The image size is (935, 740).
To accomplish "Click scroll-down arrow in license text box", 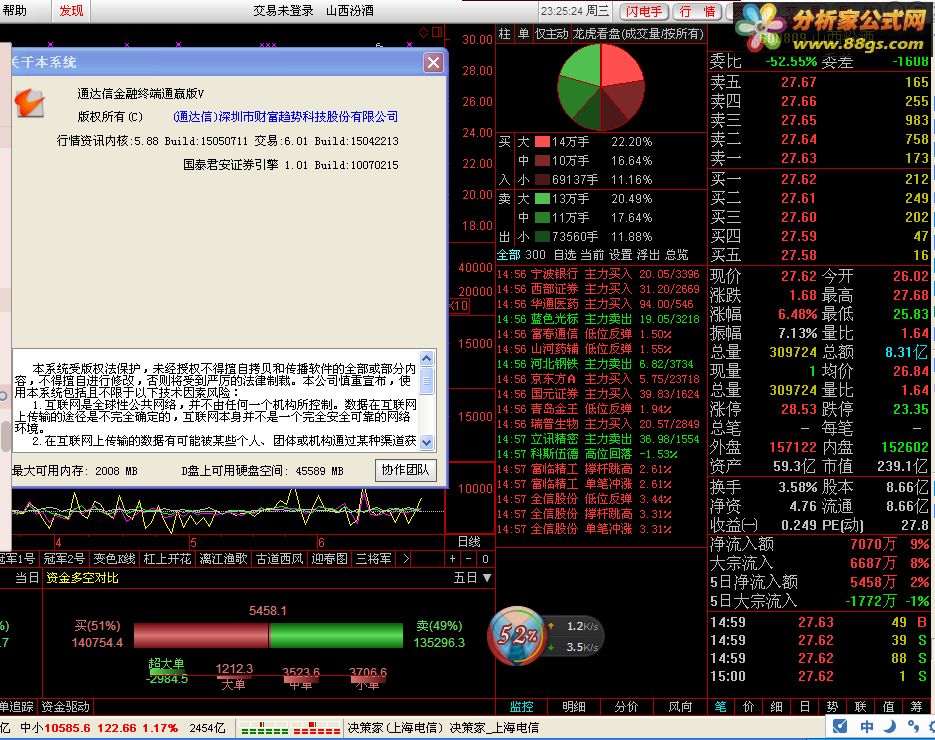I will pyautogui.click(x=426, y=442).
